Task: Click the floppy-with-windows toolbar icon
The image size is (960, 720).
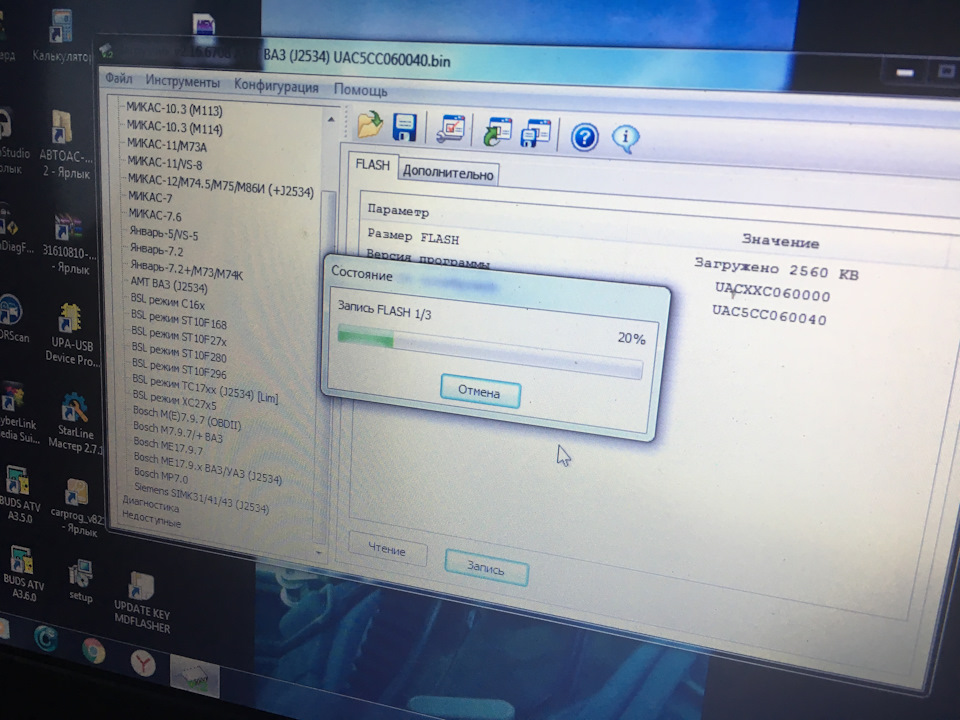Action: click(537, 133)
